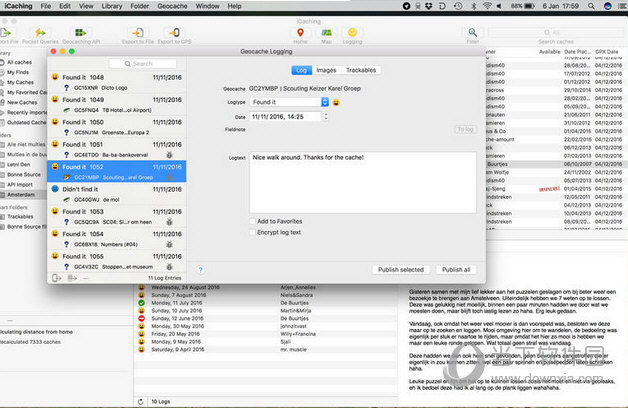628x408 pixels.
Task: Open the Window menu
Action: click(x=207, y=6)
